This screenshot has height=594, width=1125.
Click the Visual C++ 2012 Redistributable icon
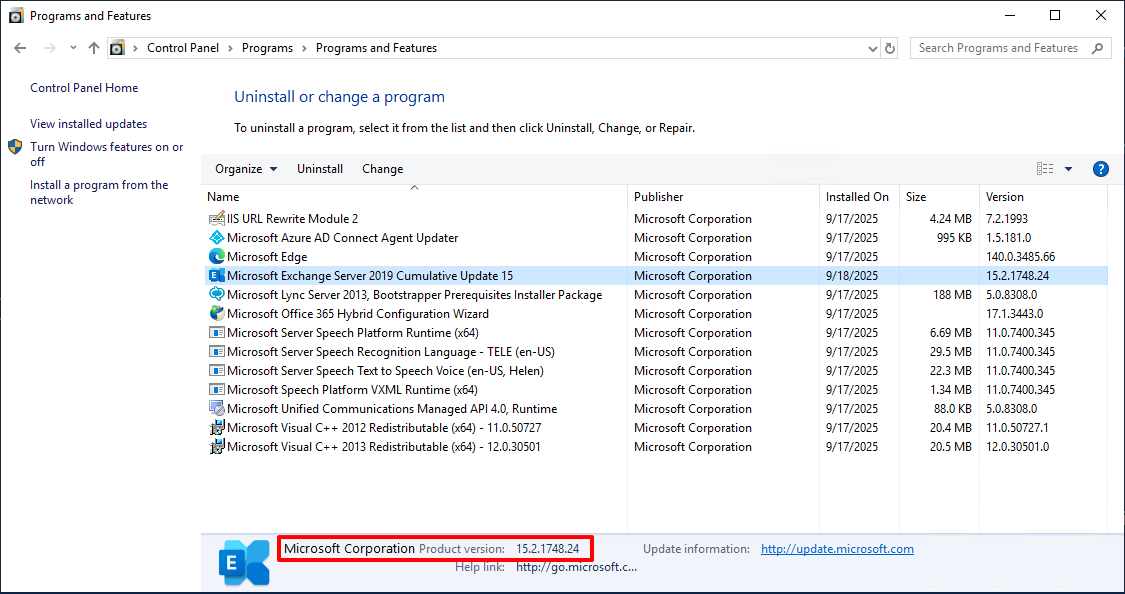[216, 428]
